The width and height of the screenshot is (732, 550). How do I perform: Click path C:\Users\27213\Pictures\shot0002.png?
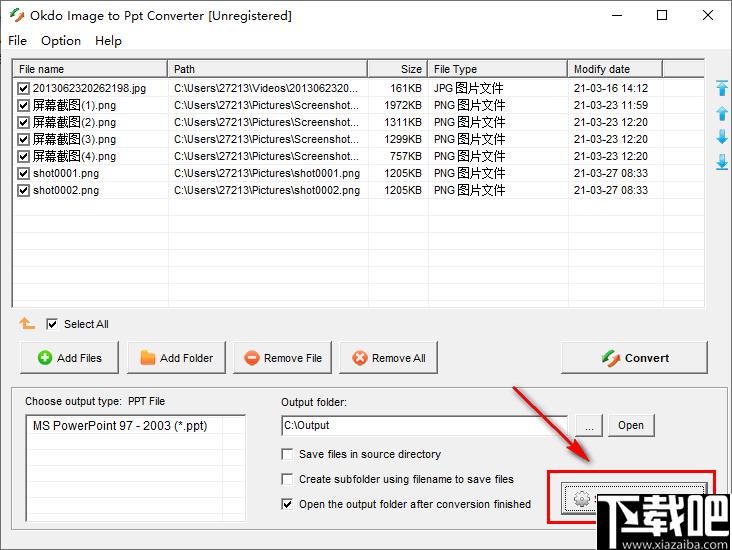pyautogui.click(x=267, y=190)
